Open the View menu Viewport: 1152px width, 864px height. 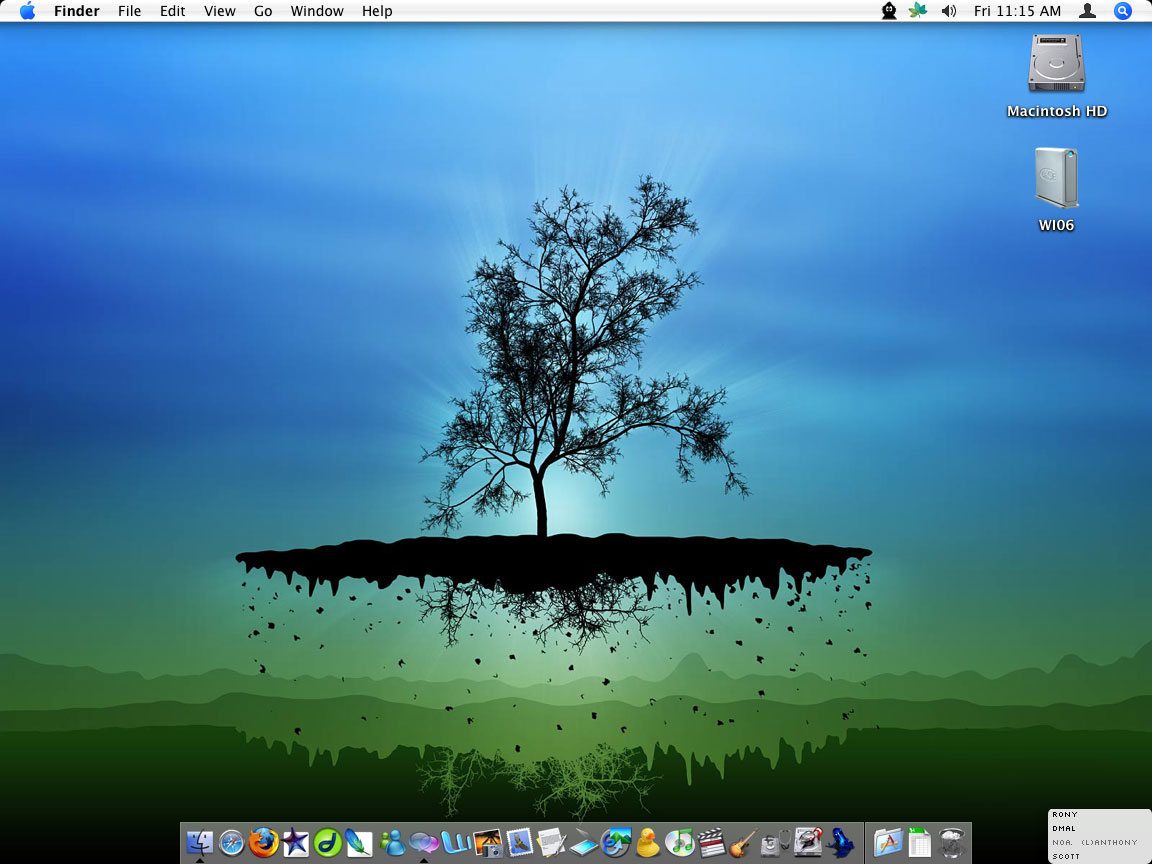[x=220, y=11]
